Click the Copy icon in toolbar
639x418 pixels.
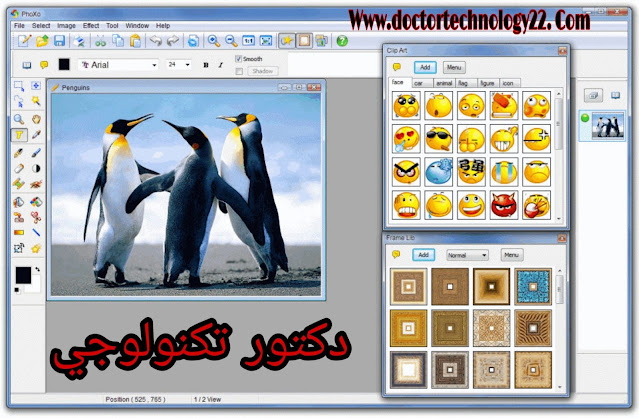pyautogui.click(x=118, y=41)
